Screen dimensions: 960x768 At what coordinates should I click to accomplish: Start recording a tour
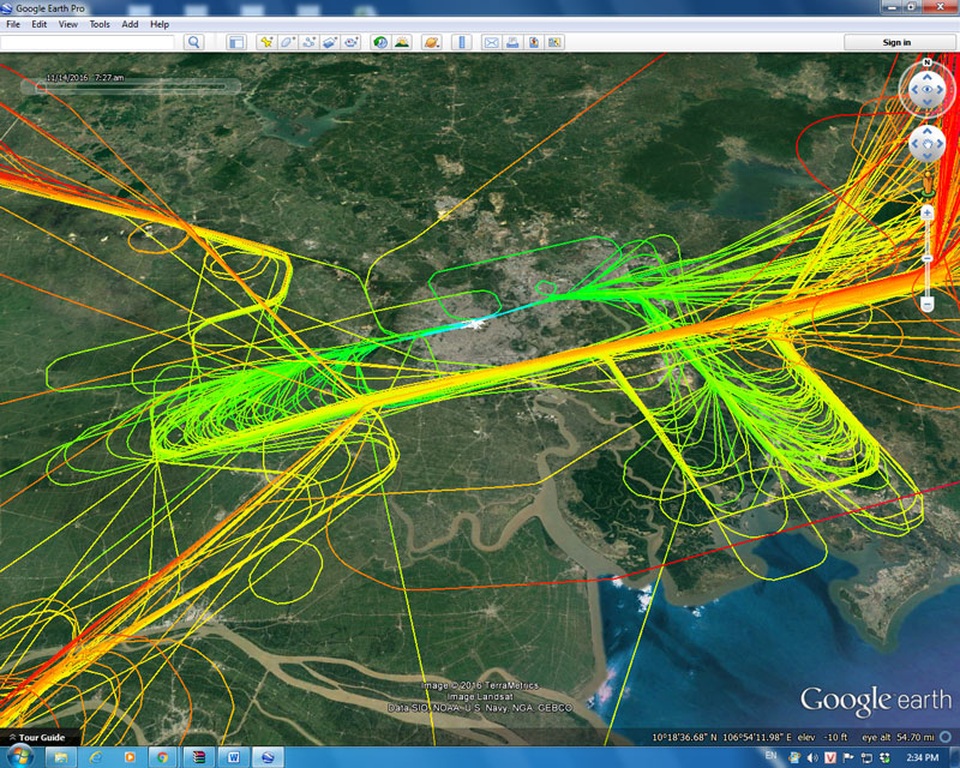pos(351,42)
